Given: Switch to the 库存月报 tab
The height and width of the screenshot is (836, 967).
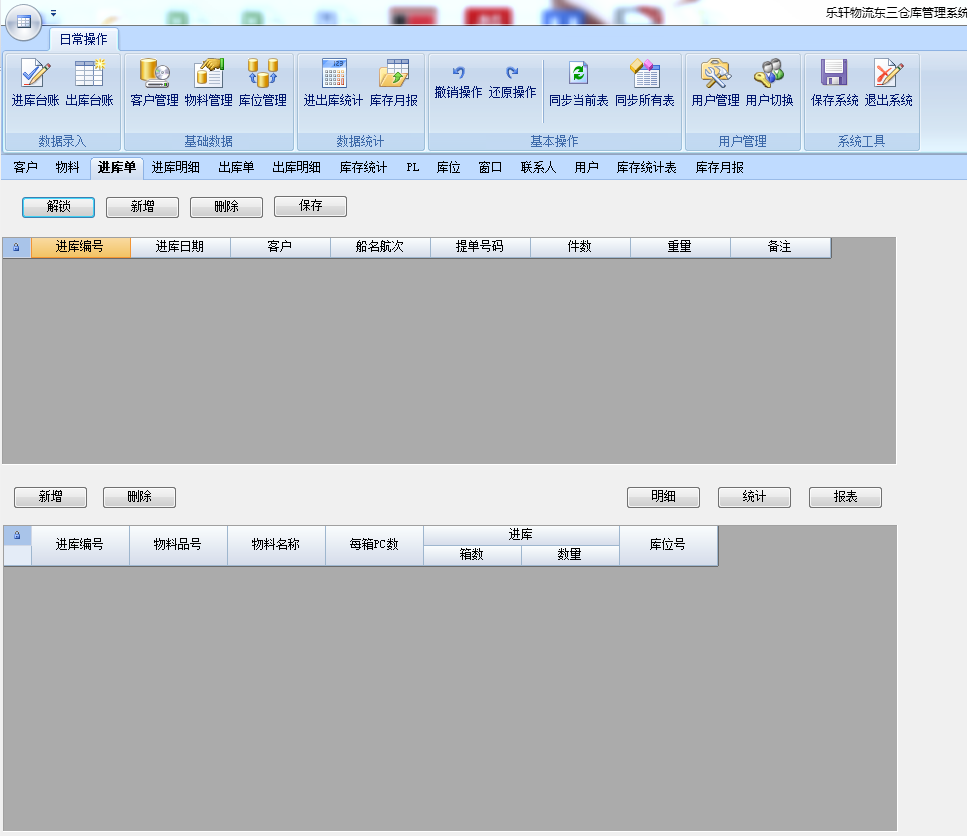Looking at the screenshot, I should [x=720, y=168].
